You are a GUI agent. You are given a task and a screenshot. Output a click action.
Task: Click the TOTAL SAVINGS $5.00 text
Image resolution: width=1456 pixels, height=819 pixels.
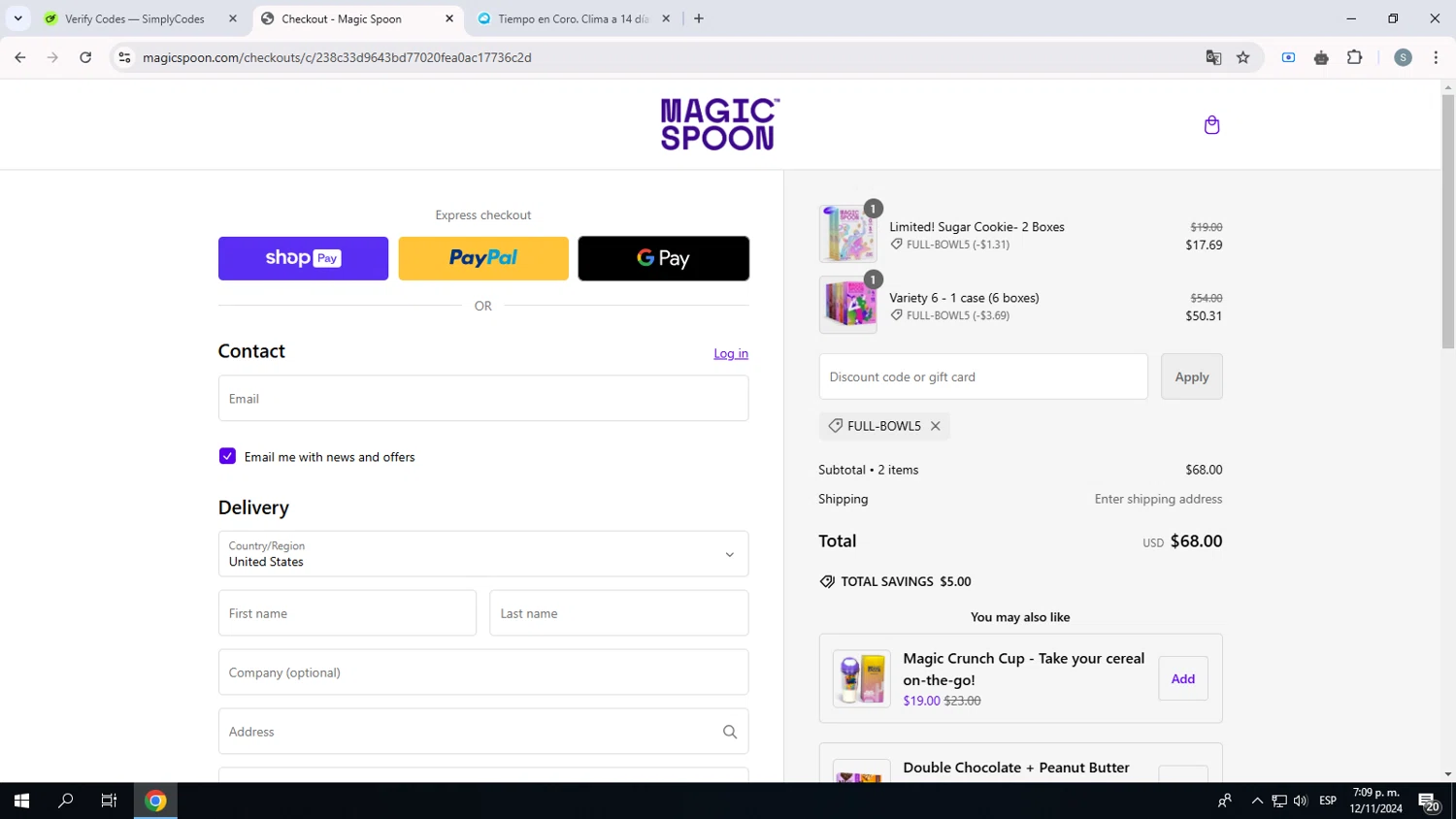pyautogui.click(x=906, y=581)
